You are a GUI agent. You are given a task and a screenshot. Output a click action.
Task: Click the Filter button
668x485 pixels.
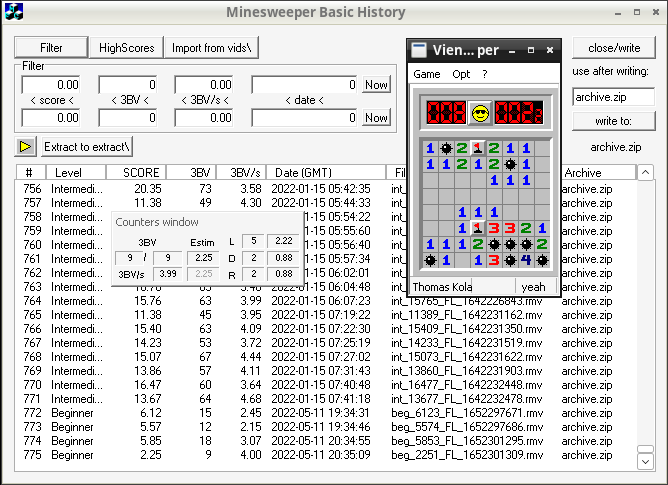point(51,48)
